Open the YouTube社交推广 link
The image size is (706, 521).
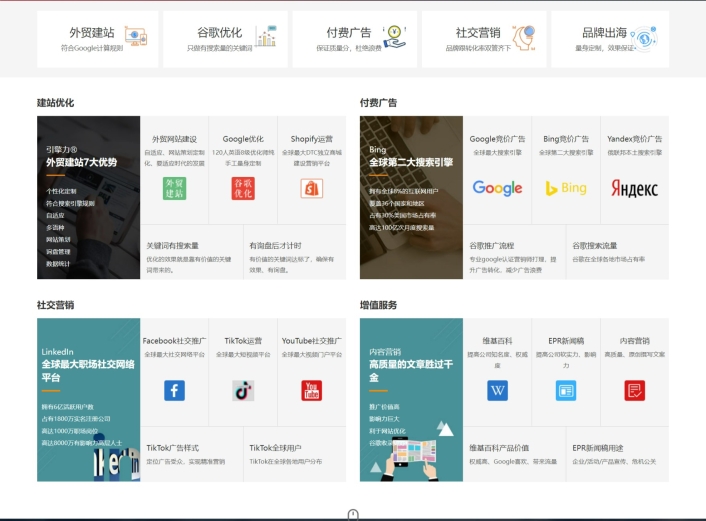coord(312,341)
